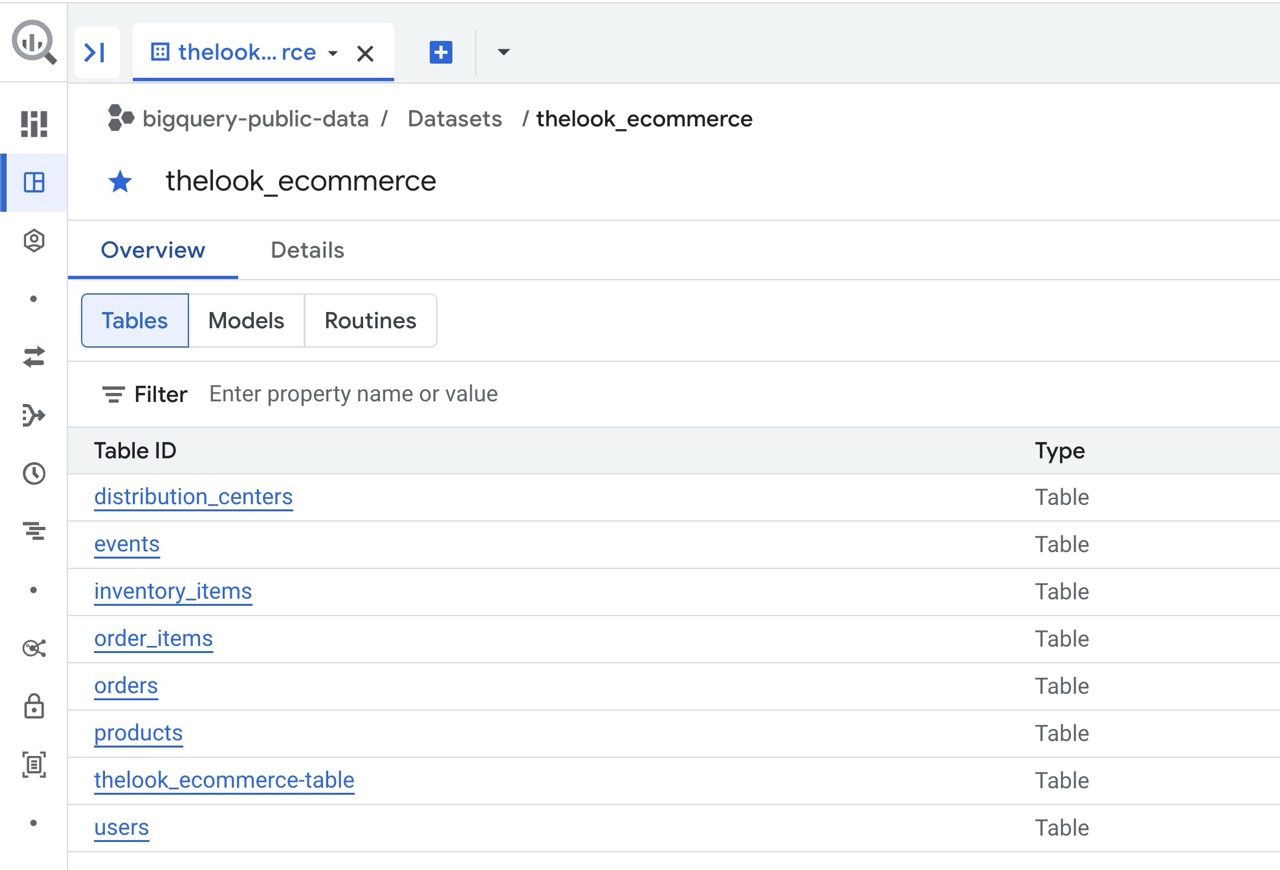Close the thelook_ecommerce tab
The width and height of the screenshot is (1280, 870).
[x=366, y=53]
